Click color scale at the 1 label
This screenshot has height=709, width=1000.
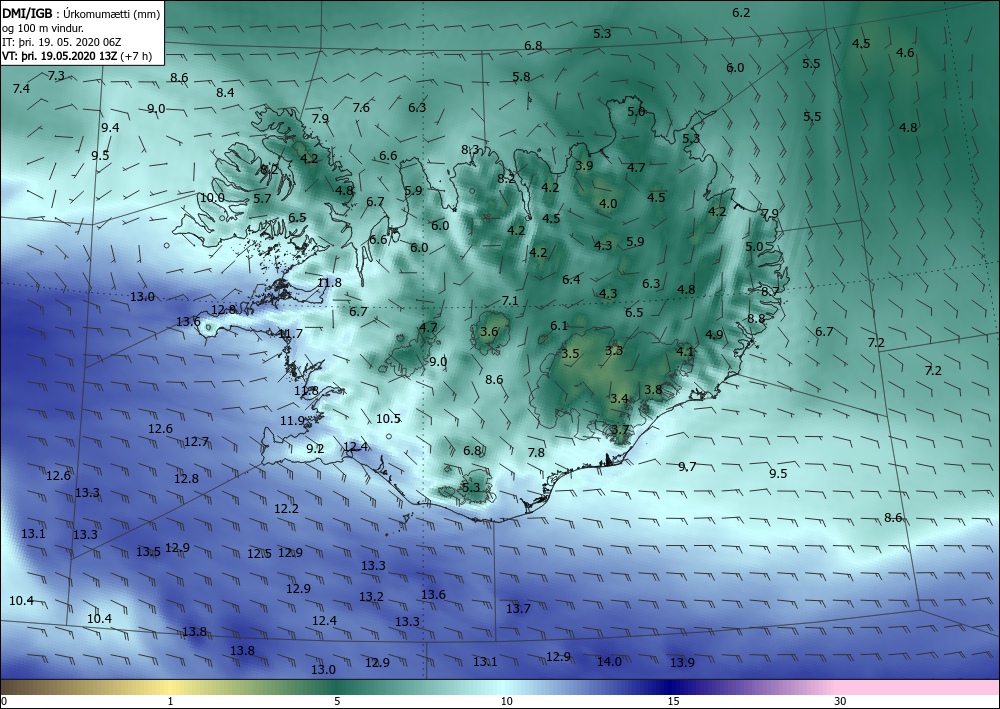(x=170, y=701)
